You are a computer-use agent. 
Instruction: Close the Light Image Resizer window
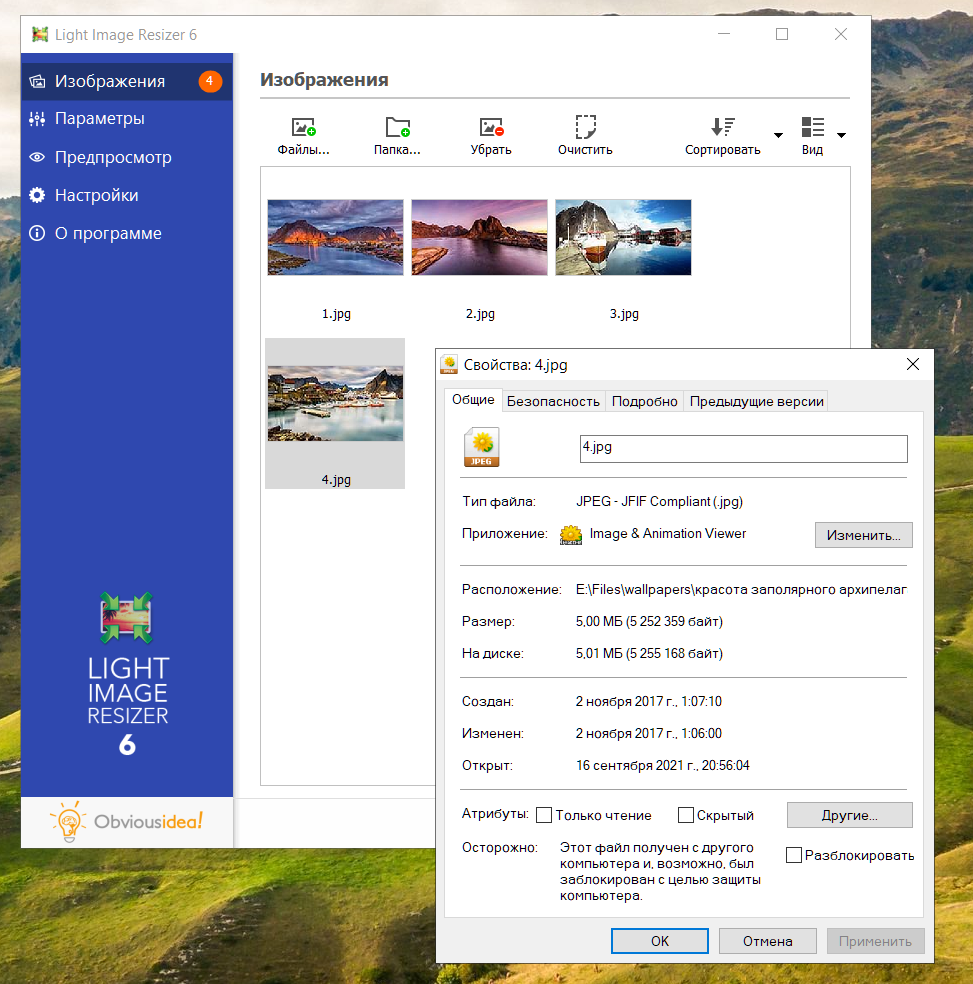[x=841, y=34]
